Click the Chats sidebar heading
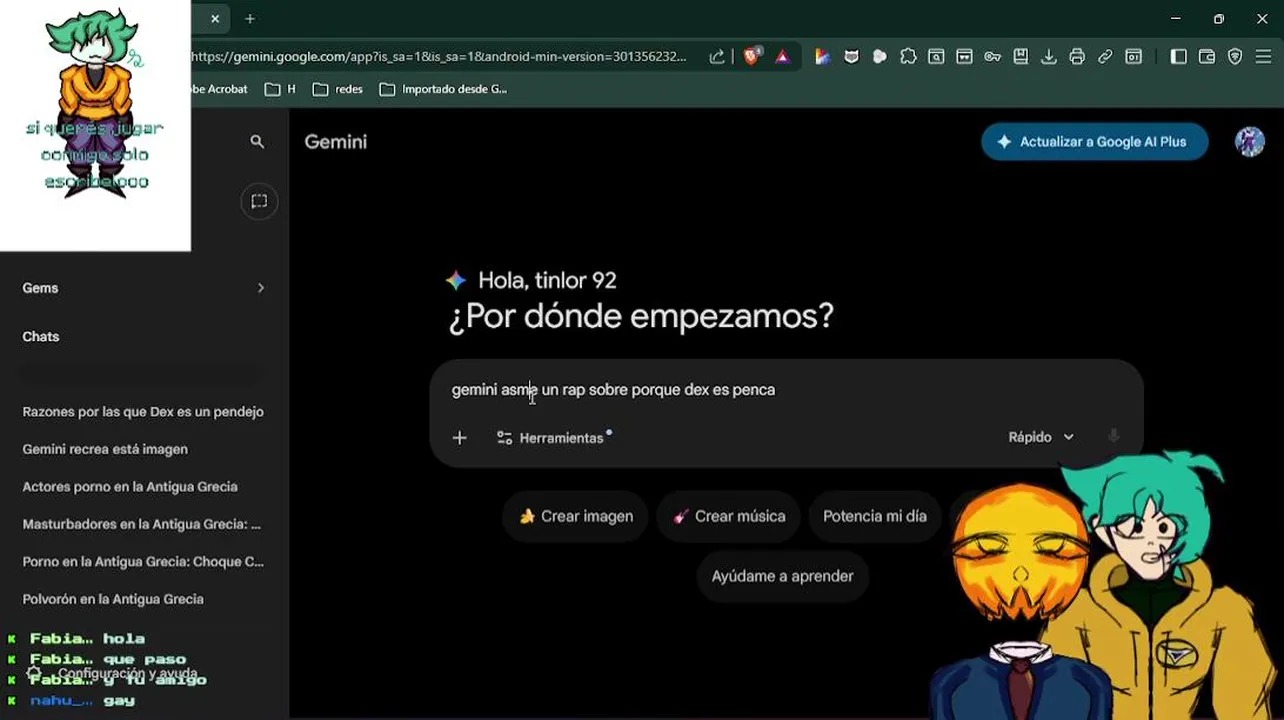This screenshot has height=720, width=1284. coord(41,337)
